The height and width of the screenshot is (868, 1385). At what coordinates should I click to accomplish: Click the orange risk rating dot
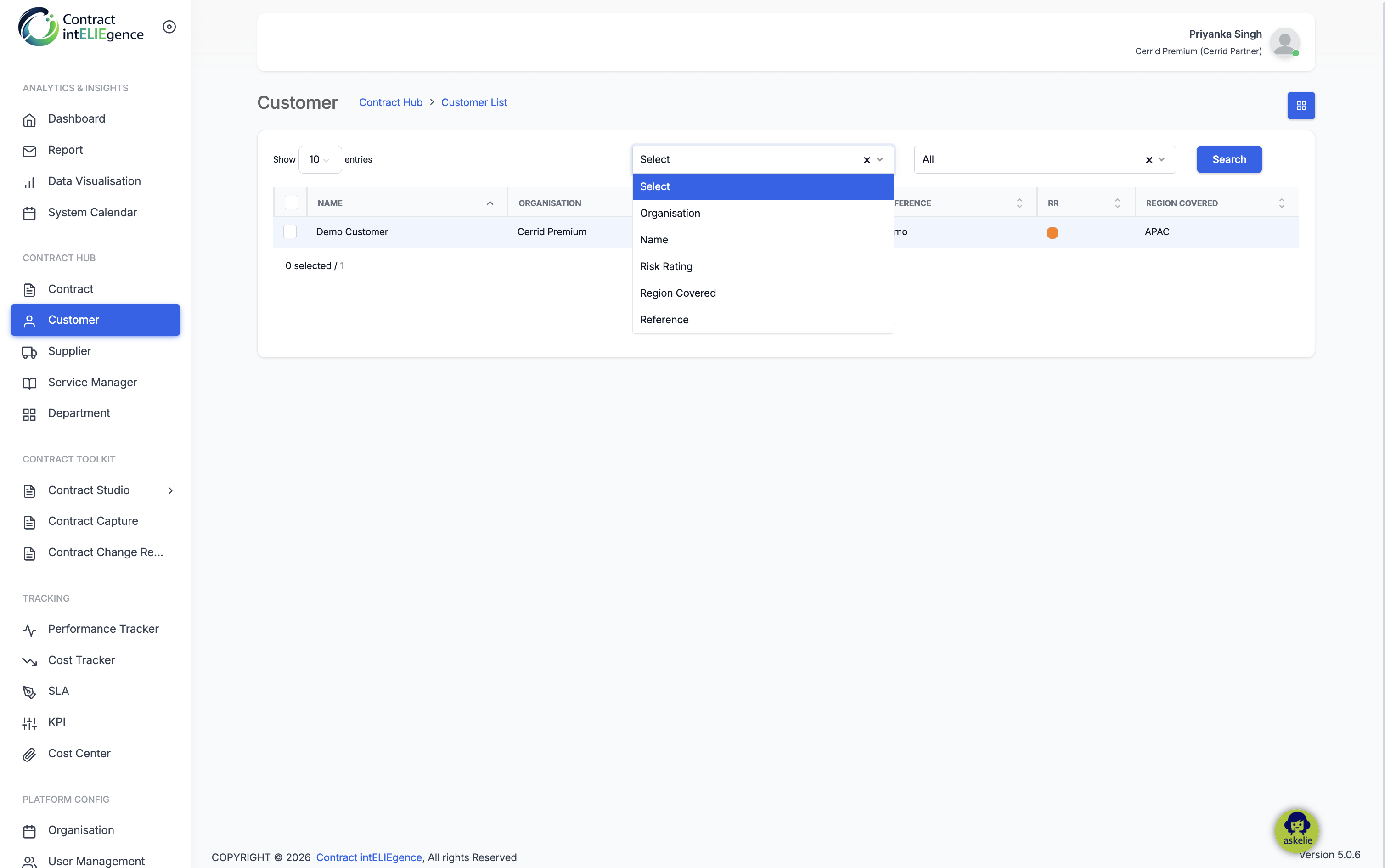point(1052,232)
